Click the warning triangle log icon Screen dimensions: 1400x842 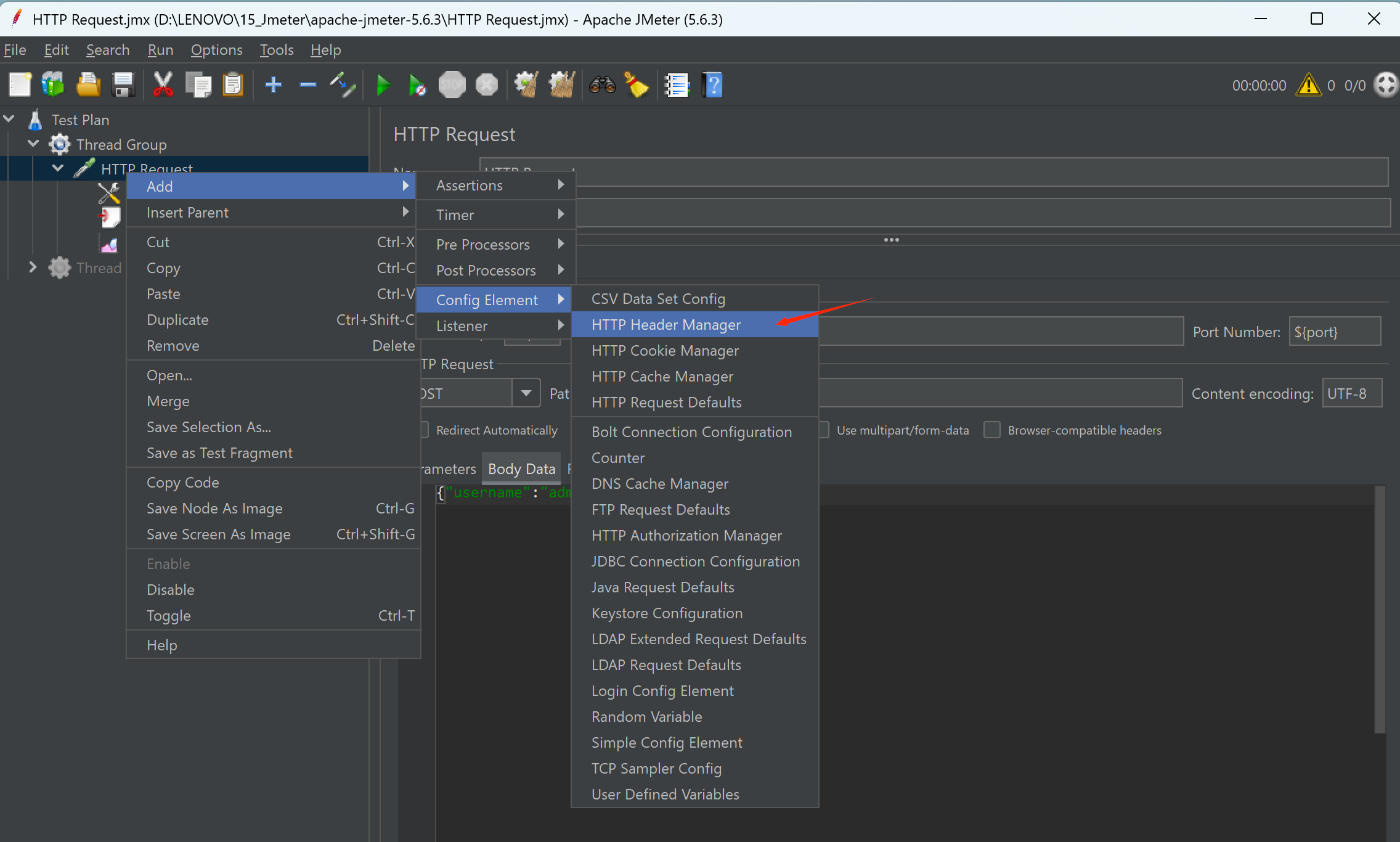1308,85
